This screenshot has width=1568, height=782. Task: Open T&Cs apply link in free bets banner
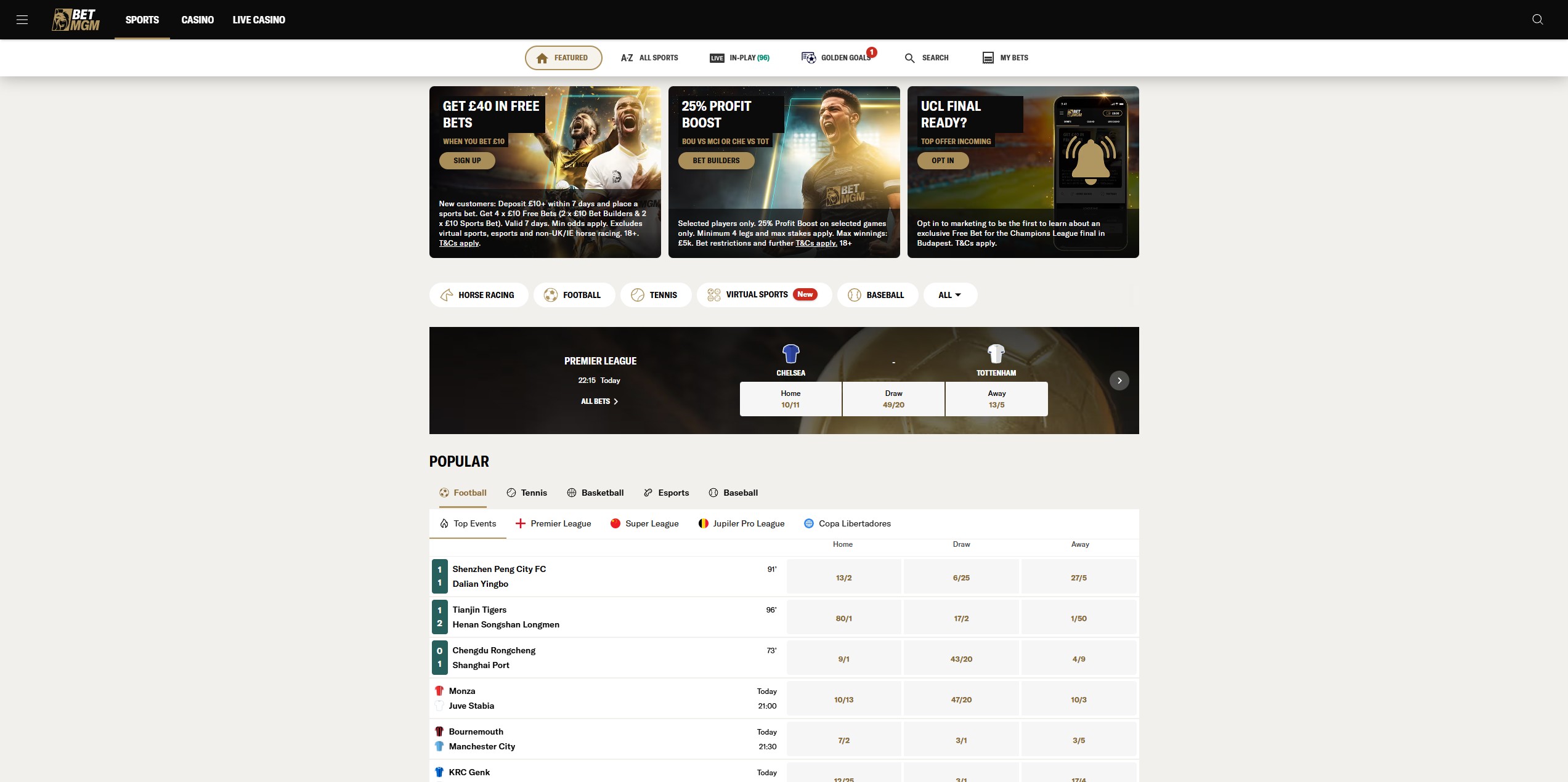click(459, 243)
